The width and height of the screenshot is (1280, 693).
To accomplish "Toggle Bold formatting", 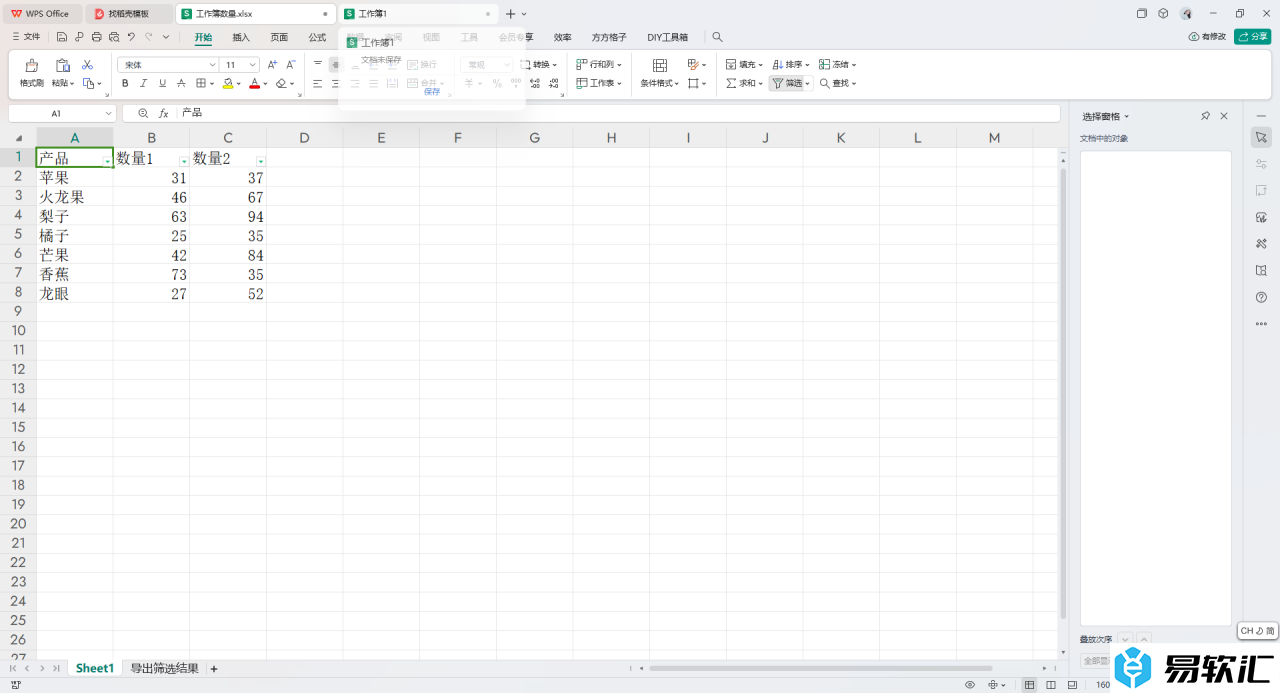I will click(125, 84).
